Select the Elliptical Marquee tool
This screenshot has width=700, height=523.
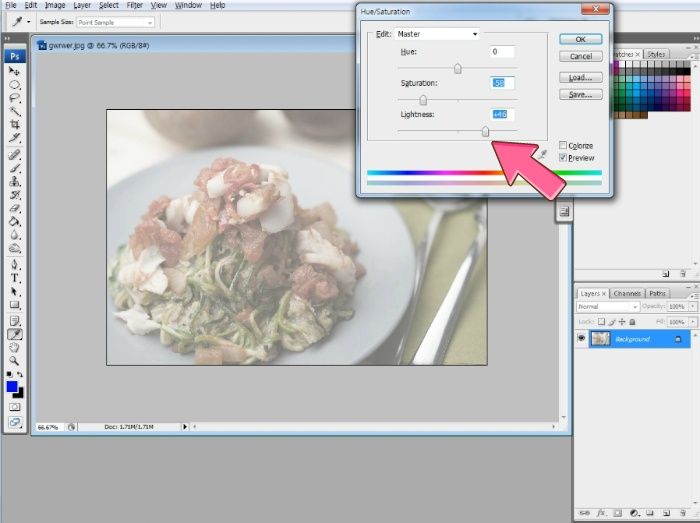coord(14,85)
